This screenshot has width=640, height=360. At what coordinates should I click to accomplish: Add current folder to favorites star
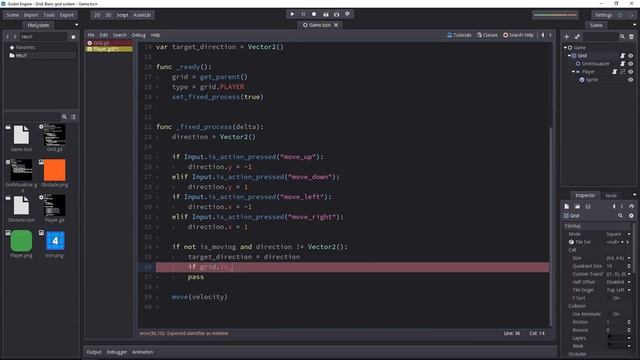click(73, 37)
